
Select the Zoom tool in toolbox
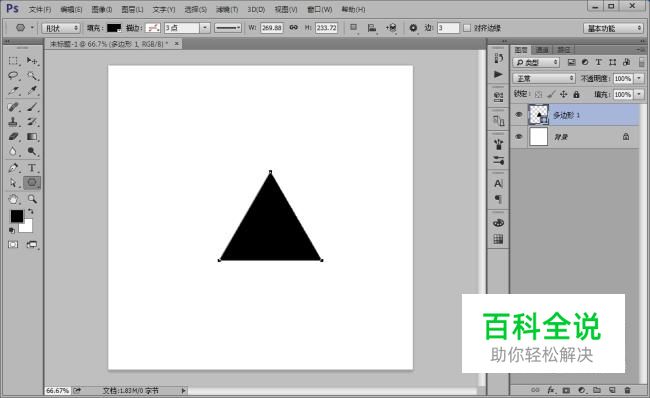click(32, 199)
